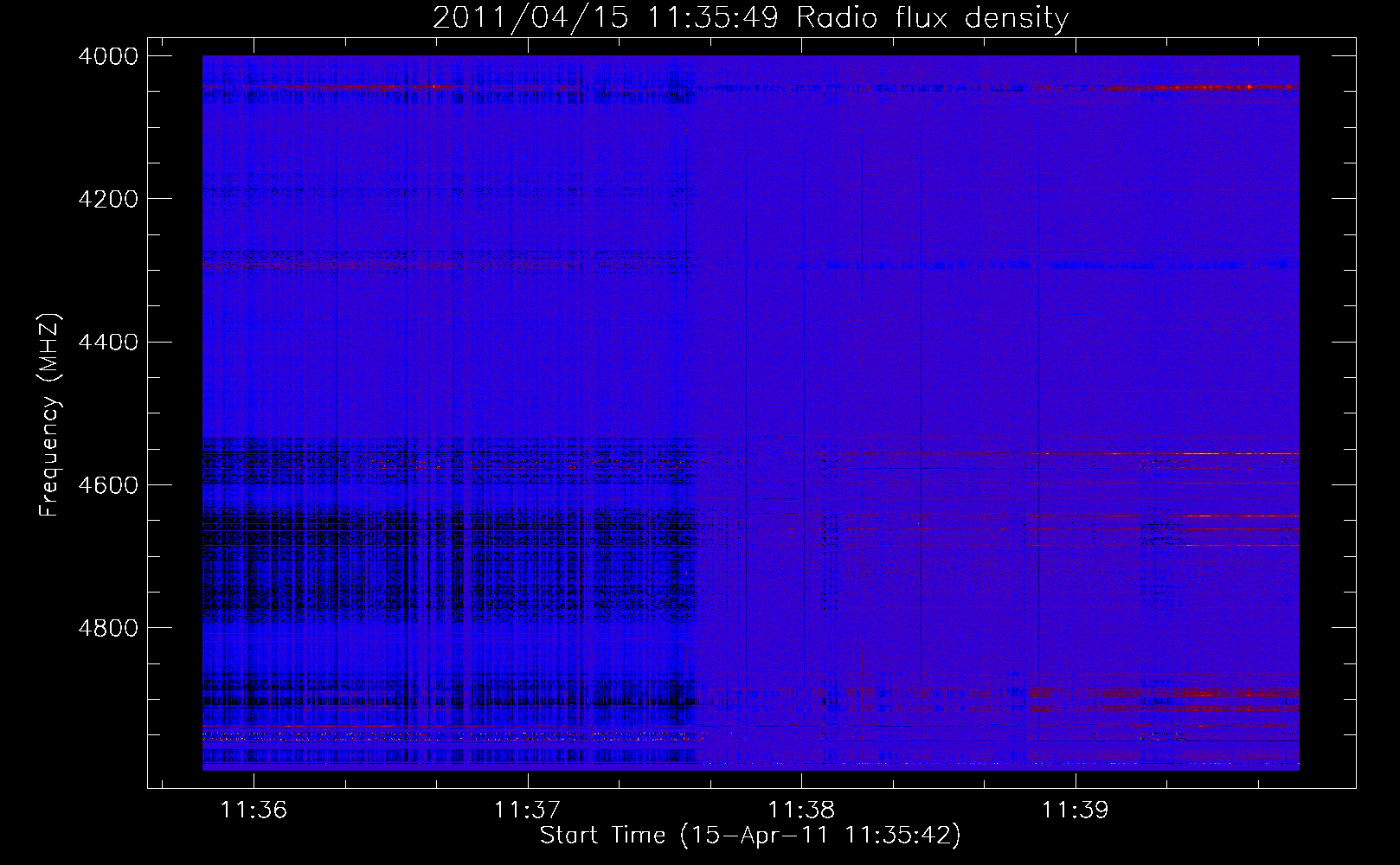Click the 4000 frequency axis label

(x=108, y=56)
